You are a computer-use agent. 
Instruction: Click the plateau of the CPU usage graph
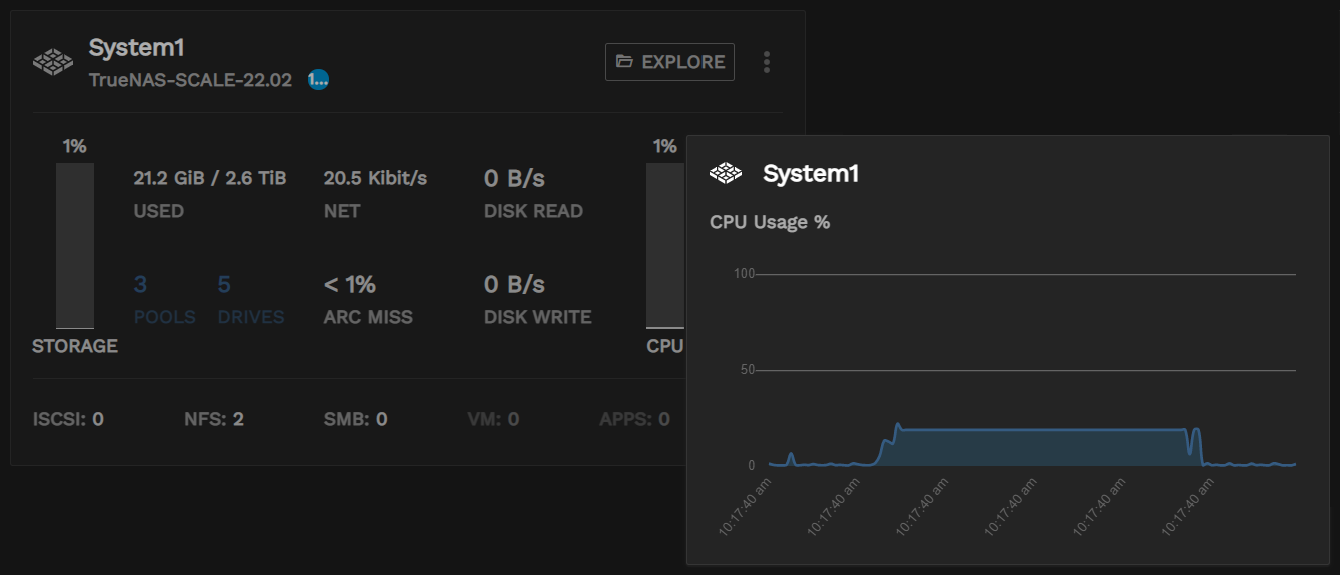click(x=1040, y=430)
